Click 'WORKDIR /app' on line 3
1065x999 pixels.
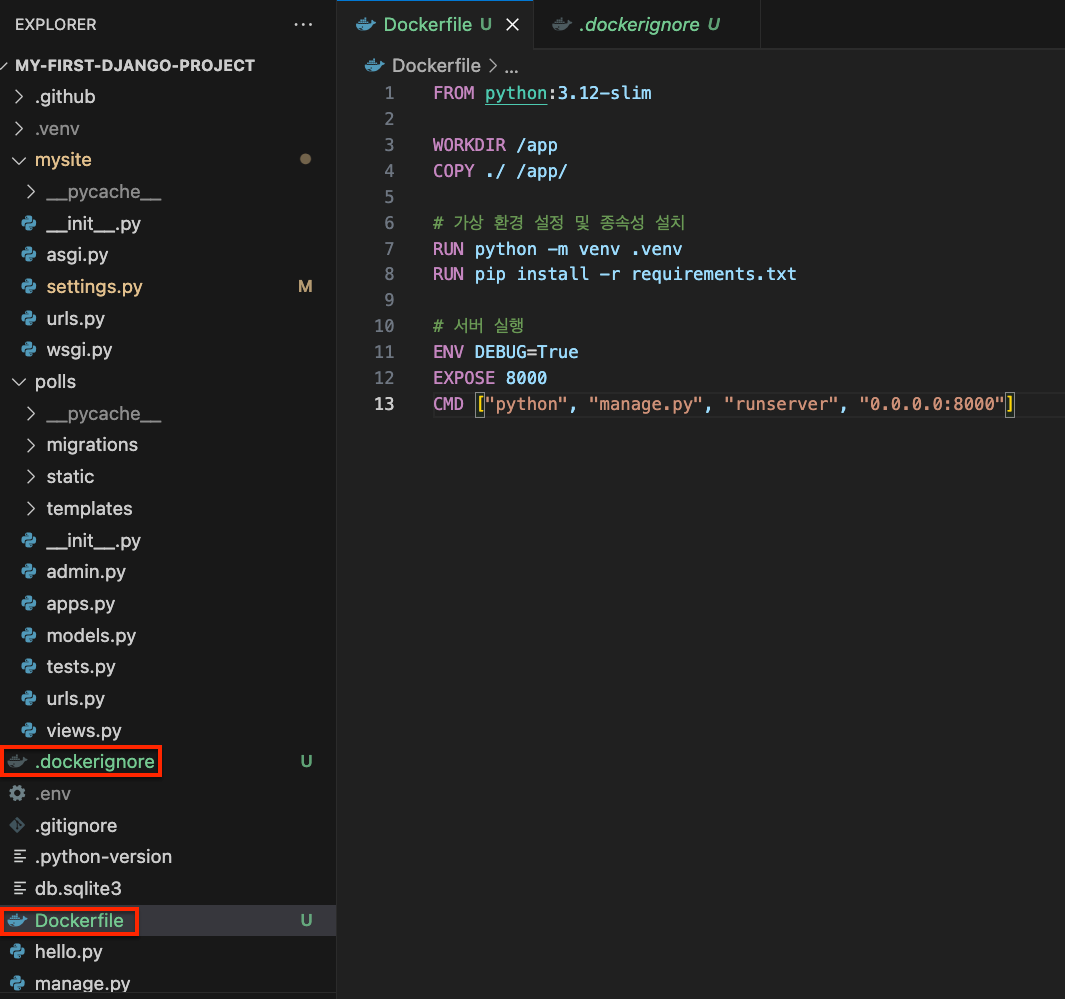coord(495,145)
